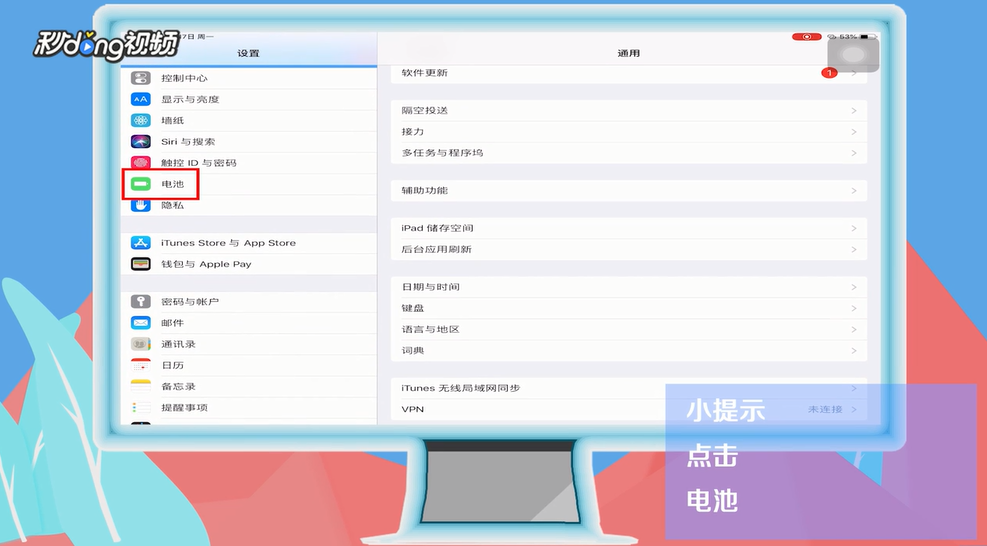The image size is (987, 546).
Task: Tap the red screen recording indicator
Action: click(806, 37)
